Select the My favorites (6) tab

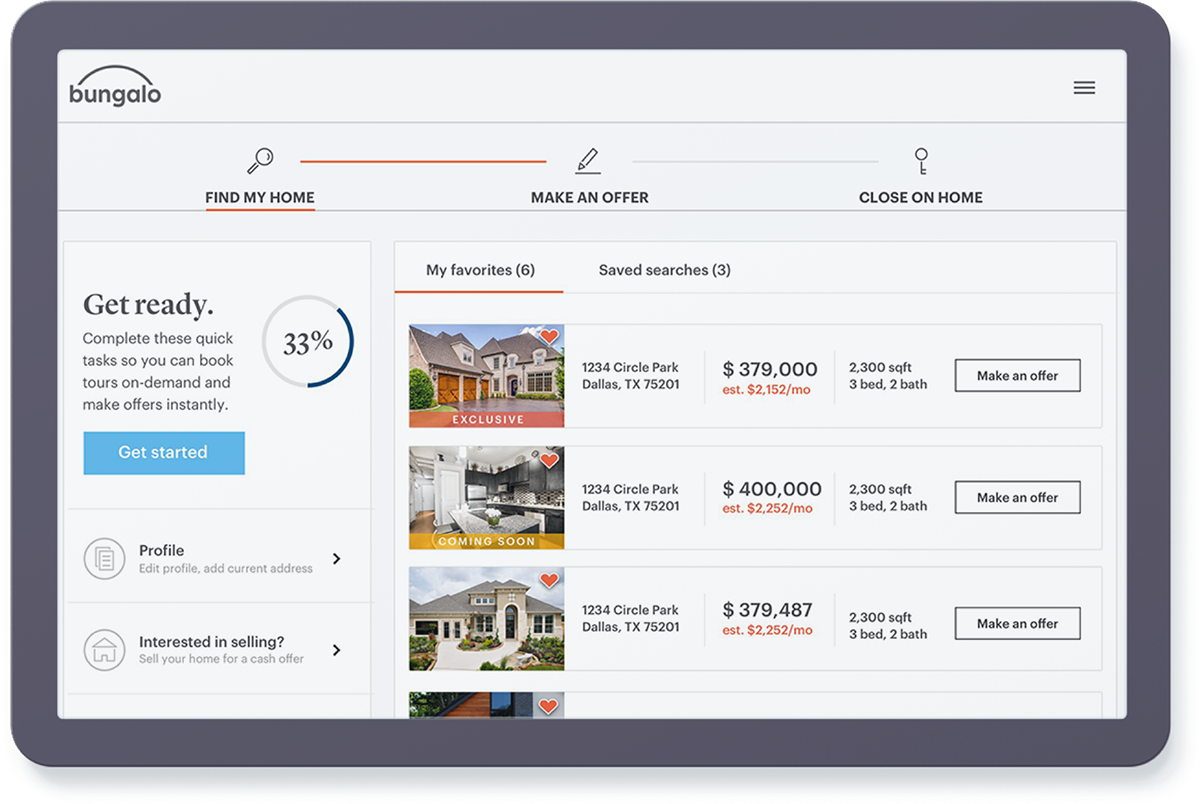pos(480,270)
